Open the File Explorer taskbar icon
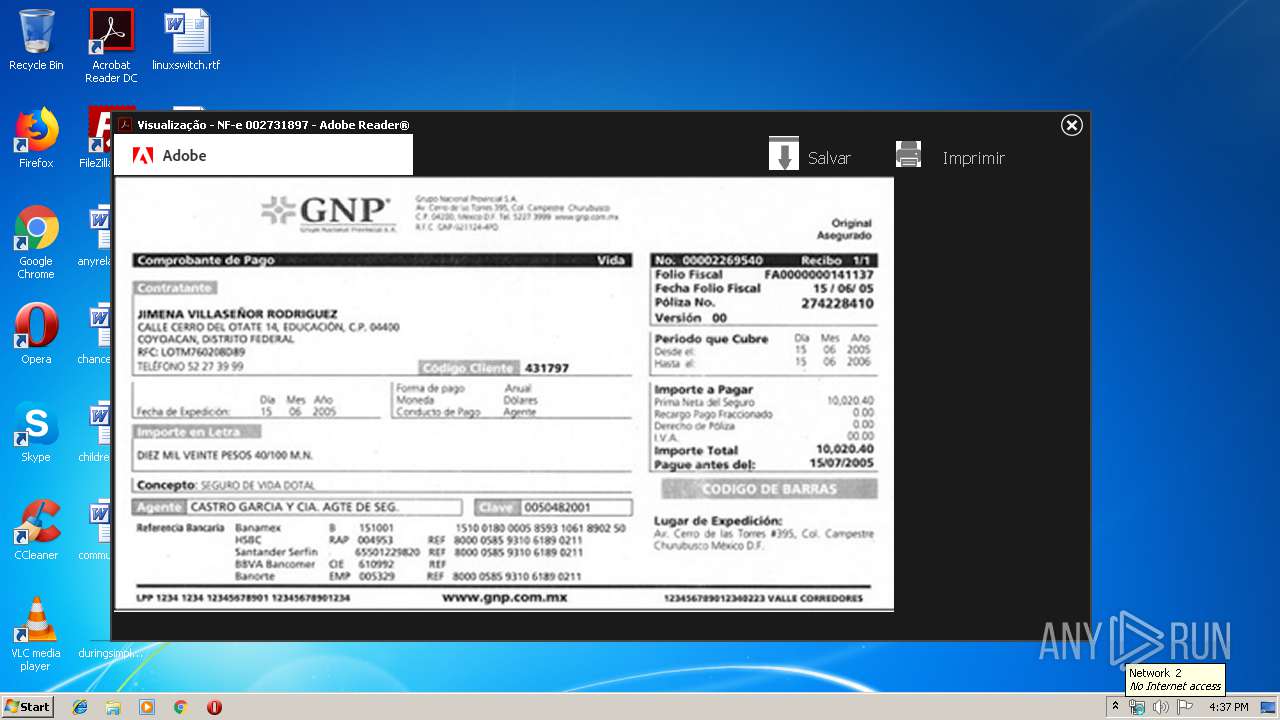This screenshot has width=1280, height=720. 113,707
